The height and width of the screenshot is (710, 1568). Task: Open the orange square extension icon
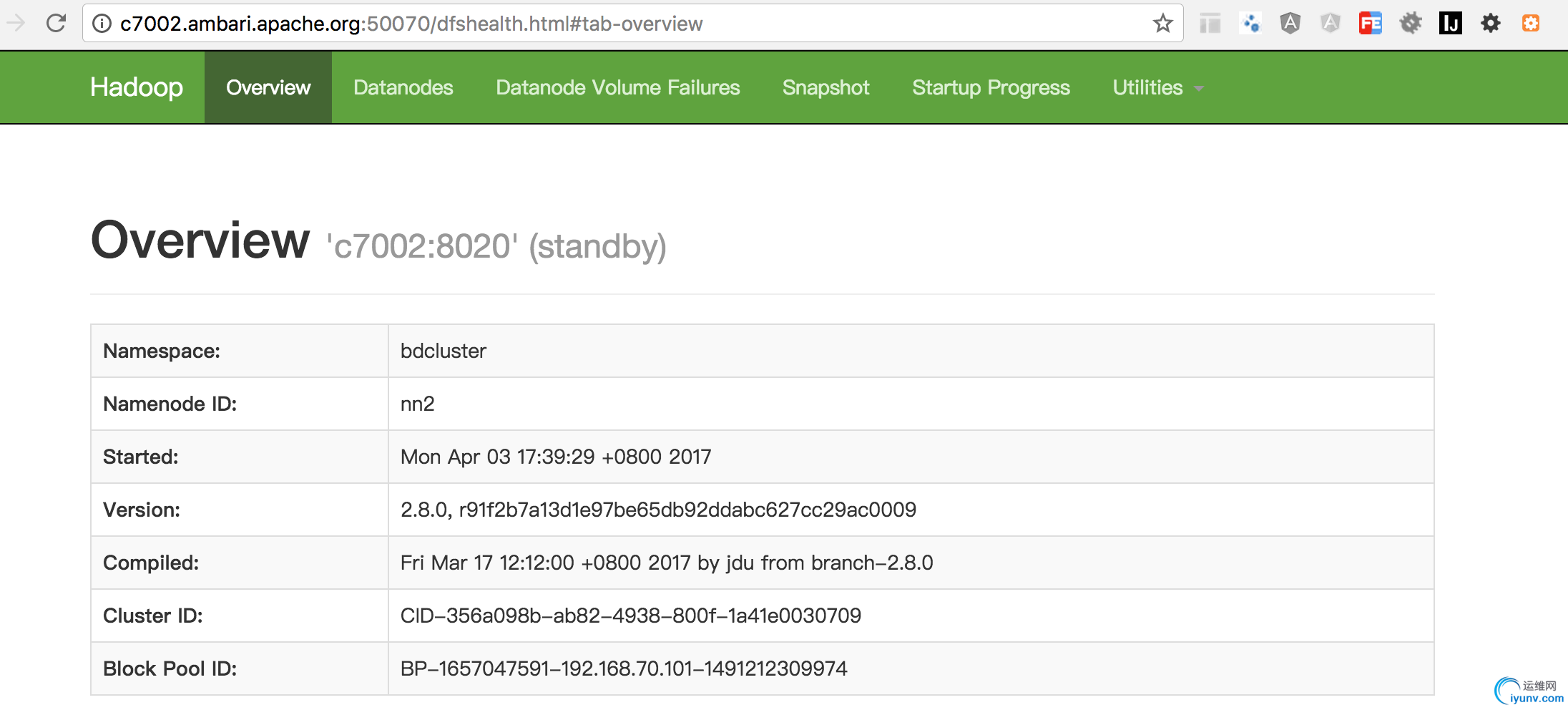[1531, 24]
